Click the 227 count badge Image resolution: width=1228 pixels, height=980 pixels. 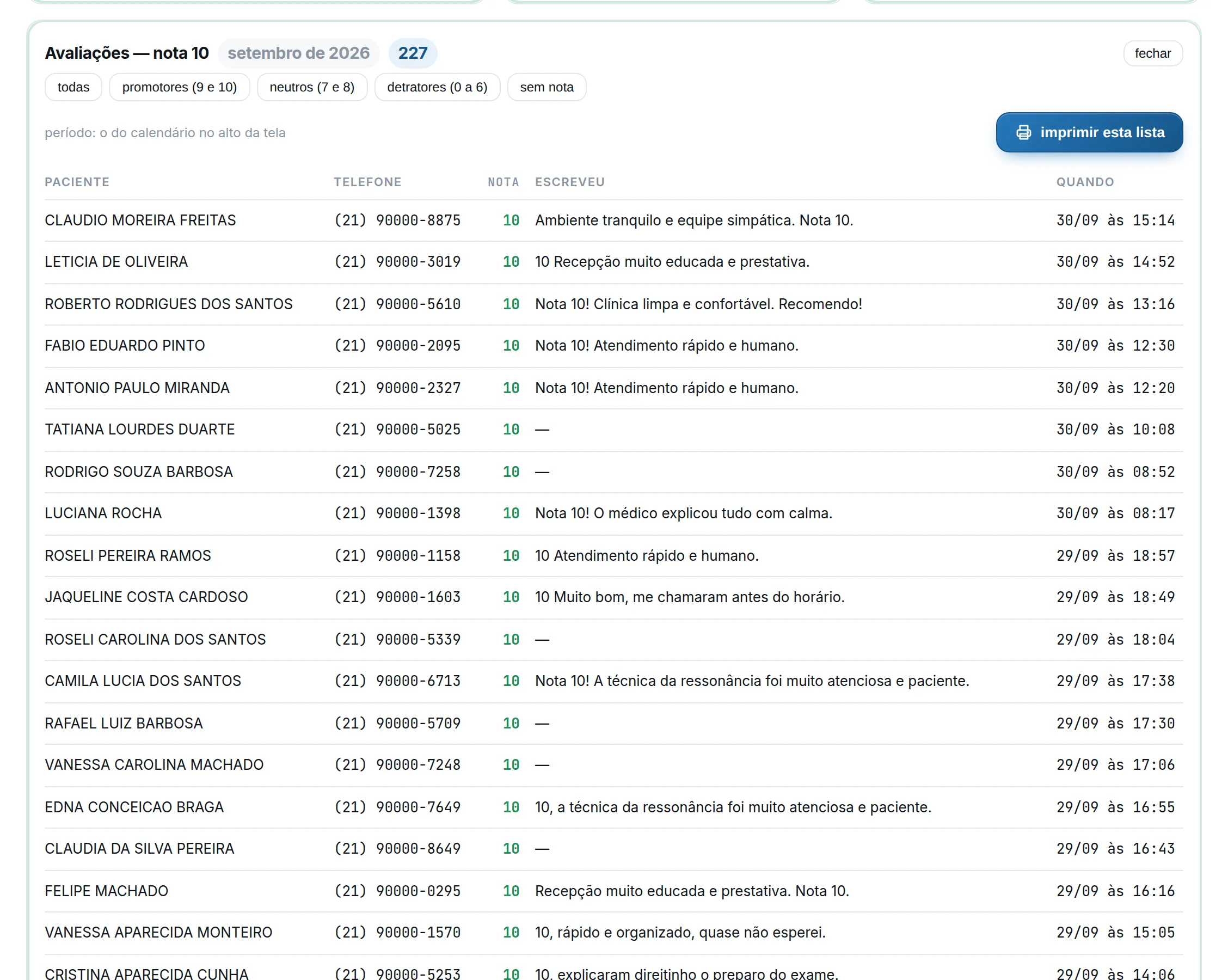[413, 53]
